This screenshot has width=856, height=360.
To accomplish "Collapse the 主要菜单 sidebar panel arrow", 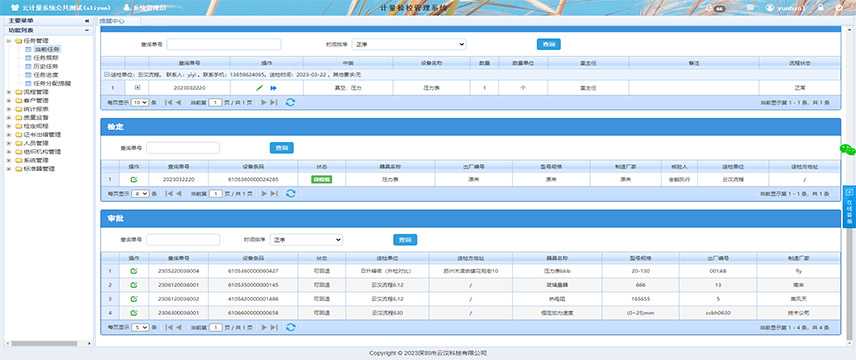I will coord(87,21).
